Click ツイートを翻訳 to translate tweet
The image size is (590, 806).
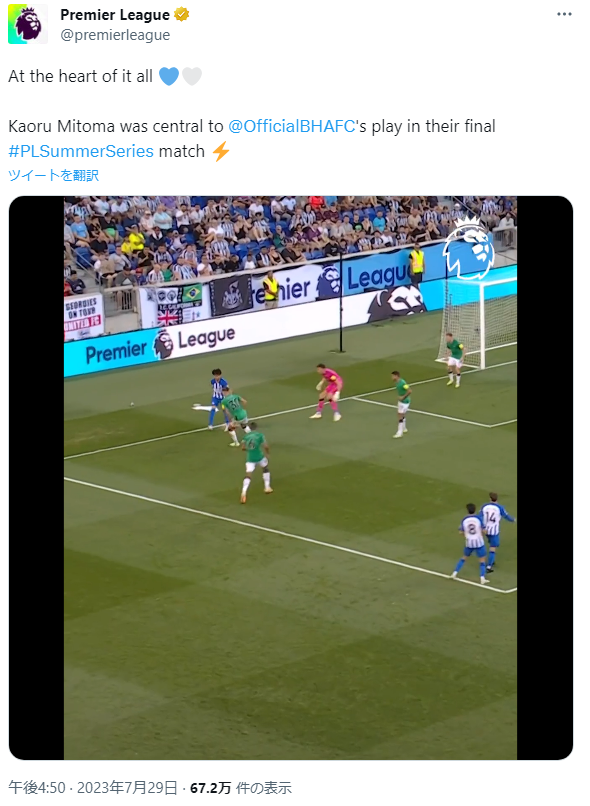53,175
